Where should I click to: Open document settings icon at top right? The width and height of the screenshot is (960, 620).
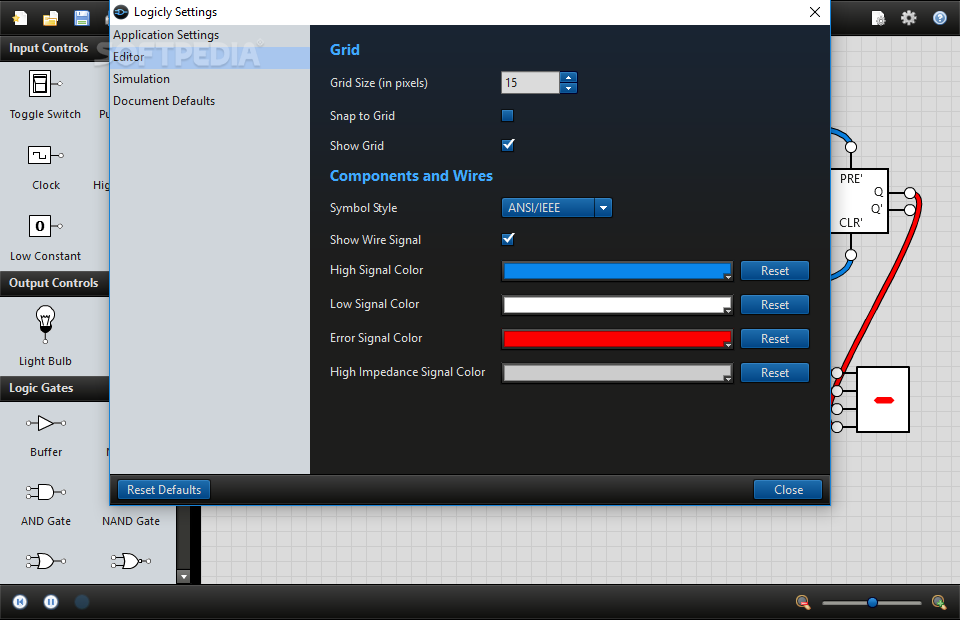[x=878, y=18]
